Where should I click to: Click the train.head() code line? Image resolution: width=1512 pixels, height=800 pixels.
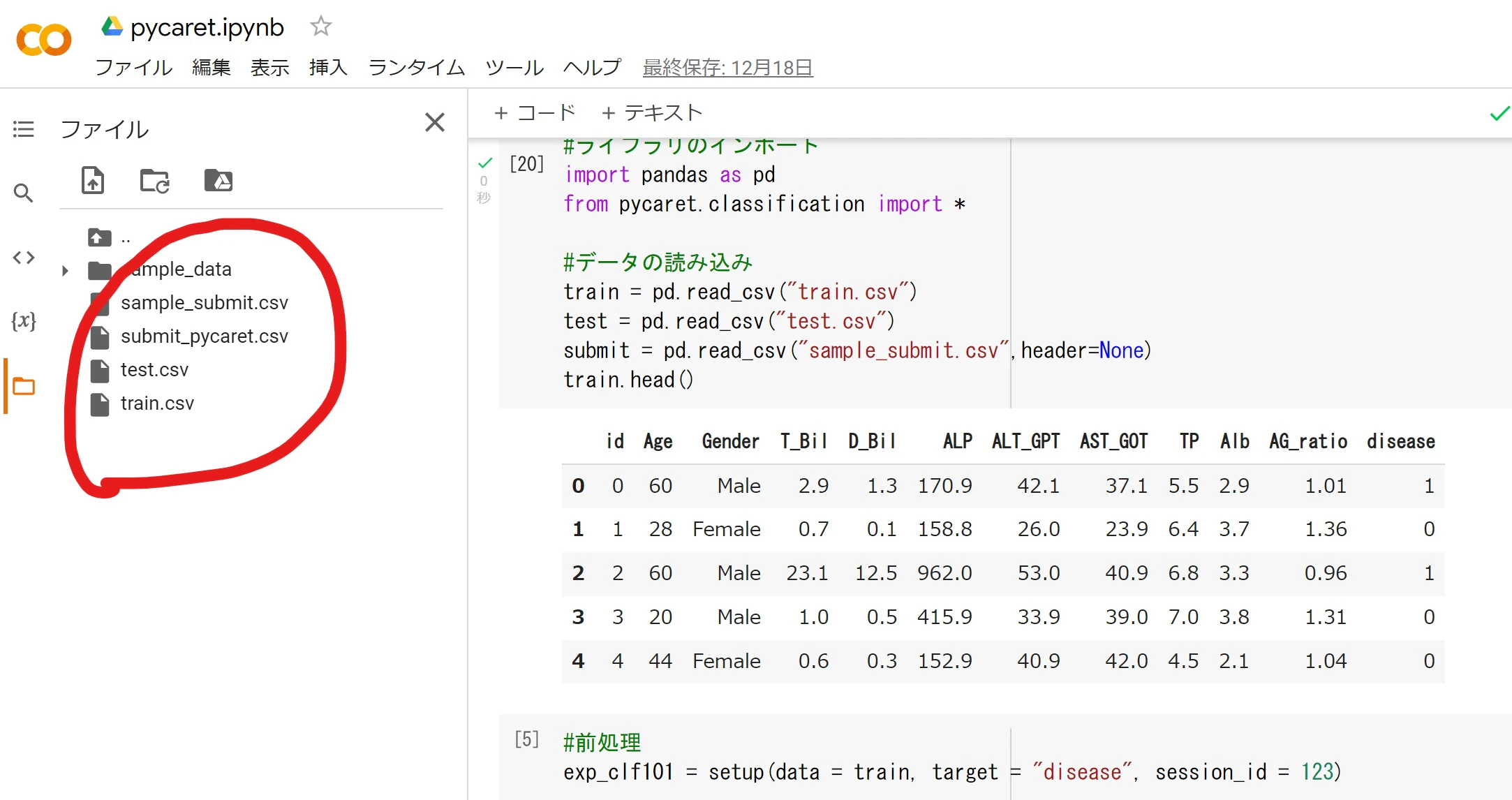pos(628,380)
